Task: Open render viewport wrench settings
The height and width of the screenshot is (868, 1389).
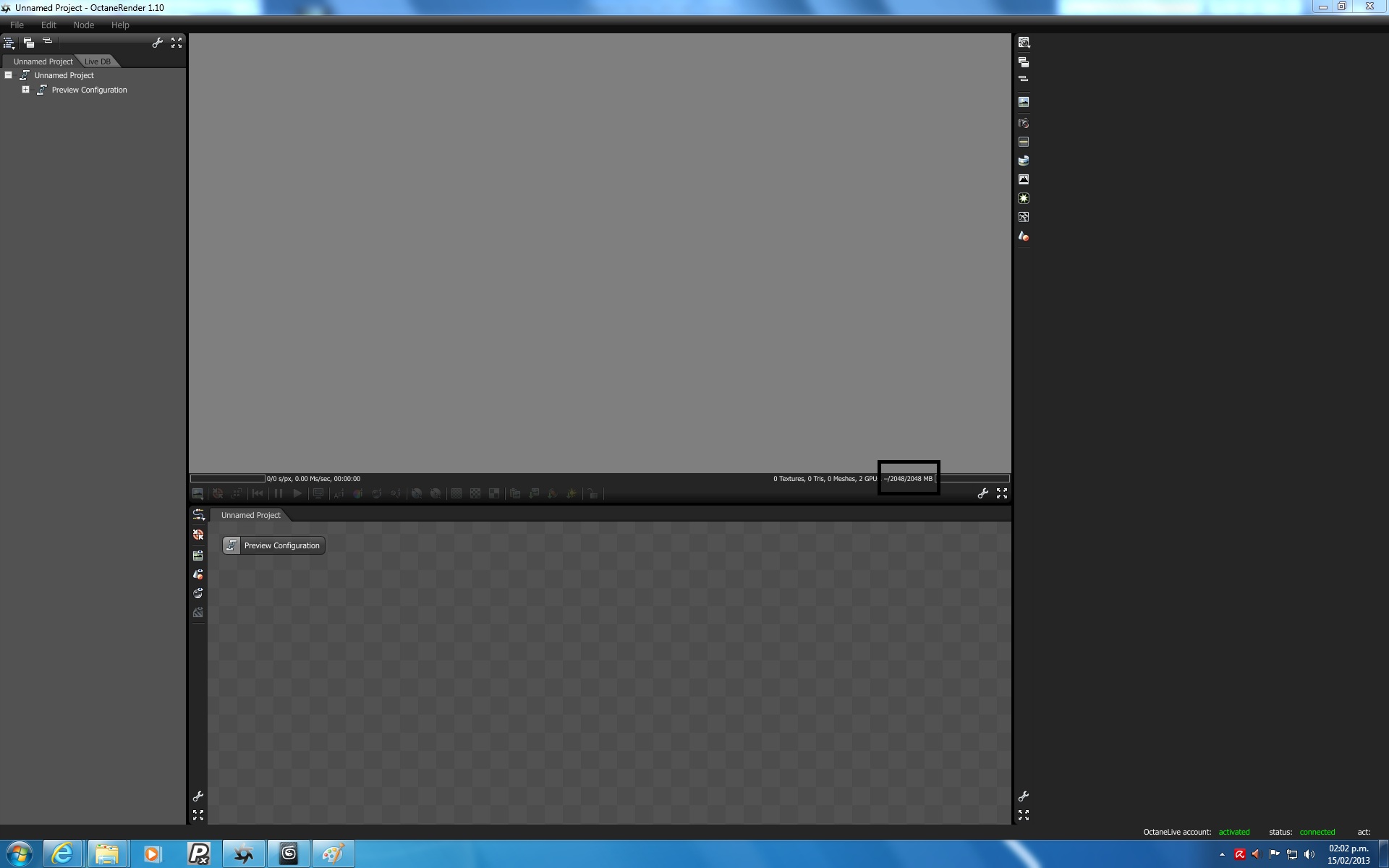Action: (x=982, y=493)
